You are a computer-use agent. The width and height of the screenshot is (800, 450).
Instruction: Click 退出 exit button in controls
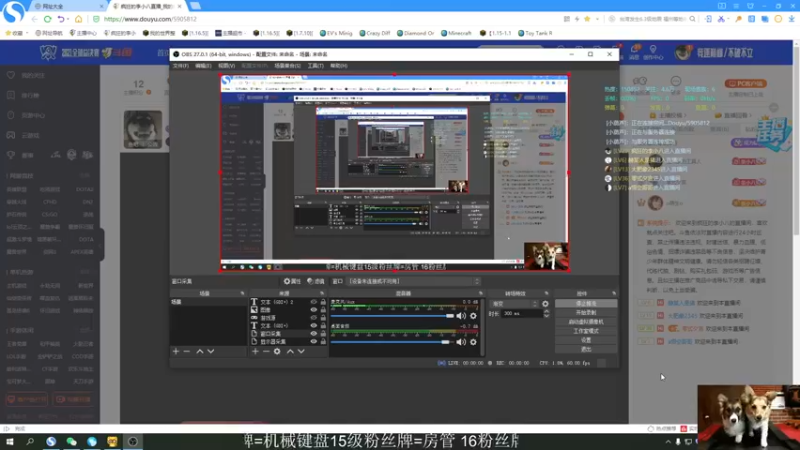[x=586, y=349]
